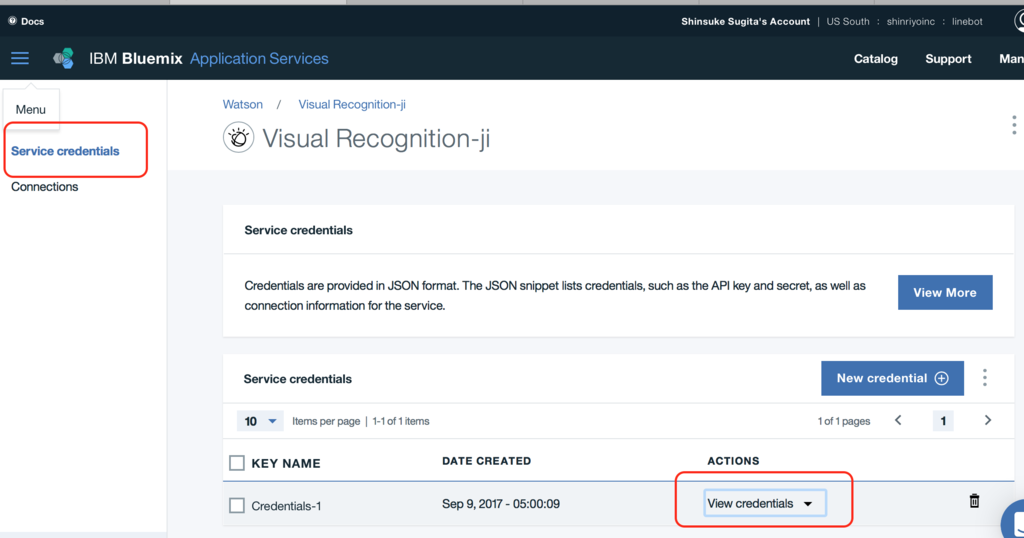Select all credentials via header checkbox

click(237, 463)
